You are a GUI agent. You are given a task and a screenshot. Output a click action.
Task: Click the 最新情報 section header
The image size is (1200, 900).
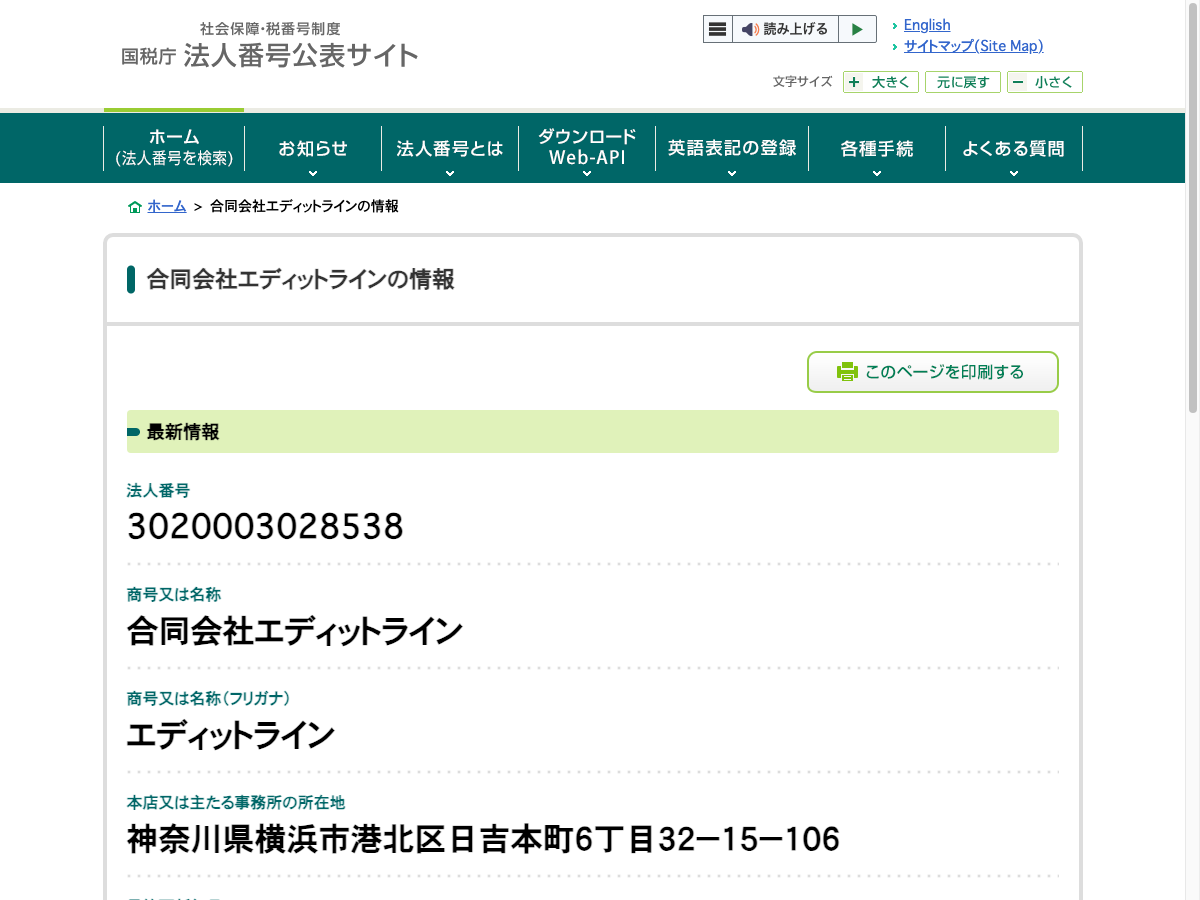pyautogui.click(x=593, y=432)
